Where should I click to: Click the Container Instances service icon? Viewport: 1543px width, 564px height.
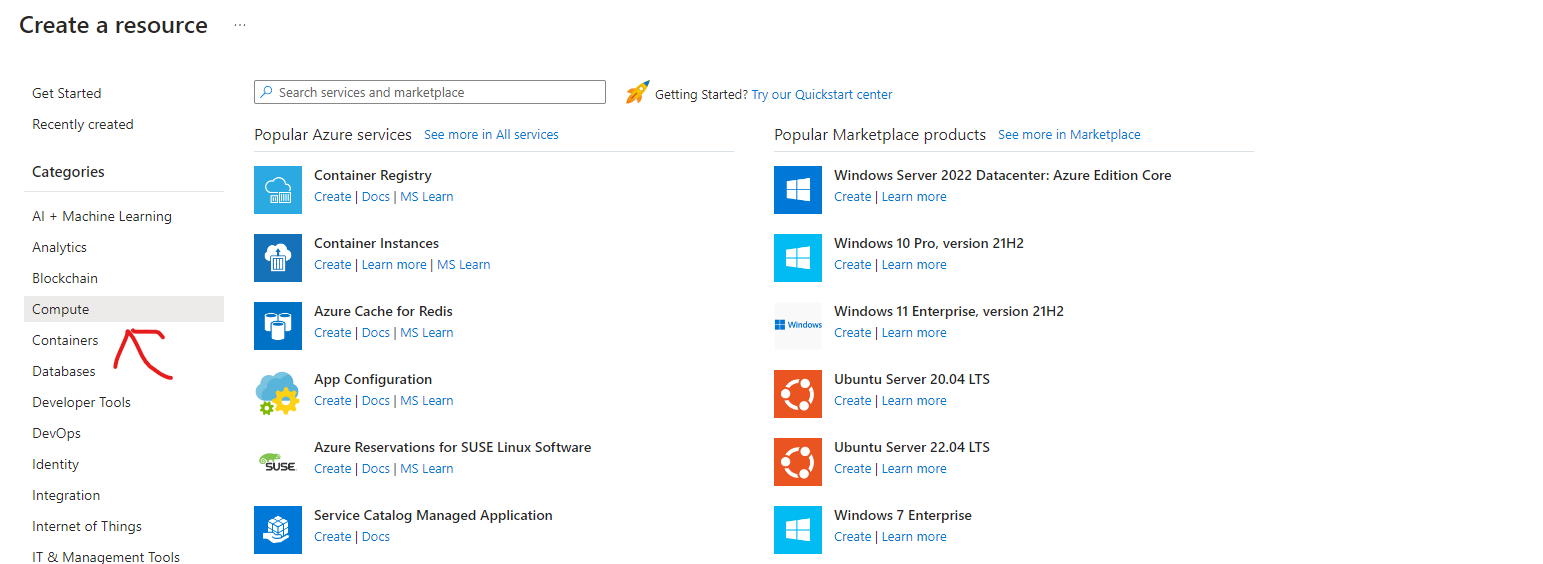[x=278, y=258]
